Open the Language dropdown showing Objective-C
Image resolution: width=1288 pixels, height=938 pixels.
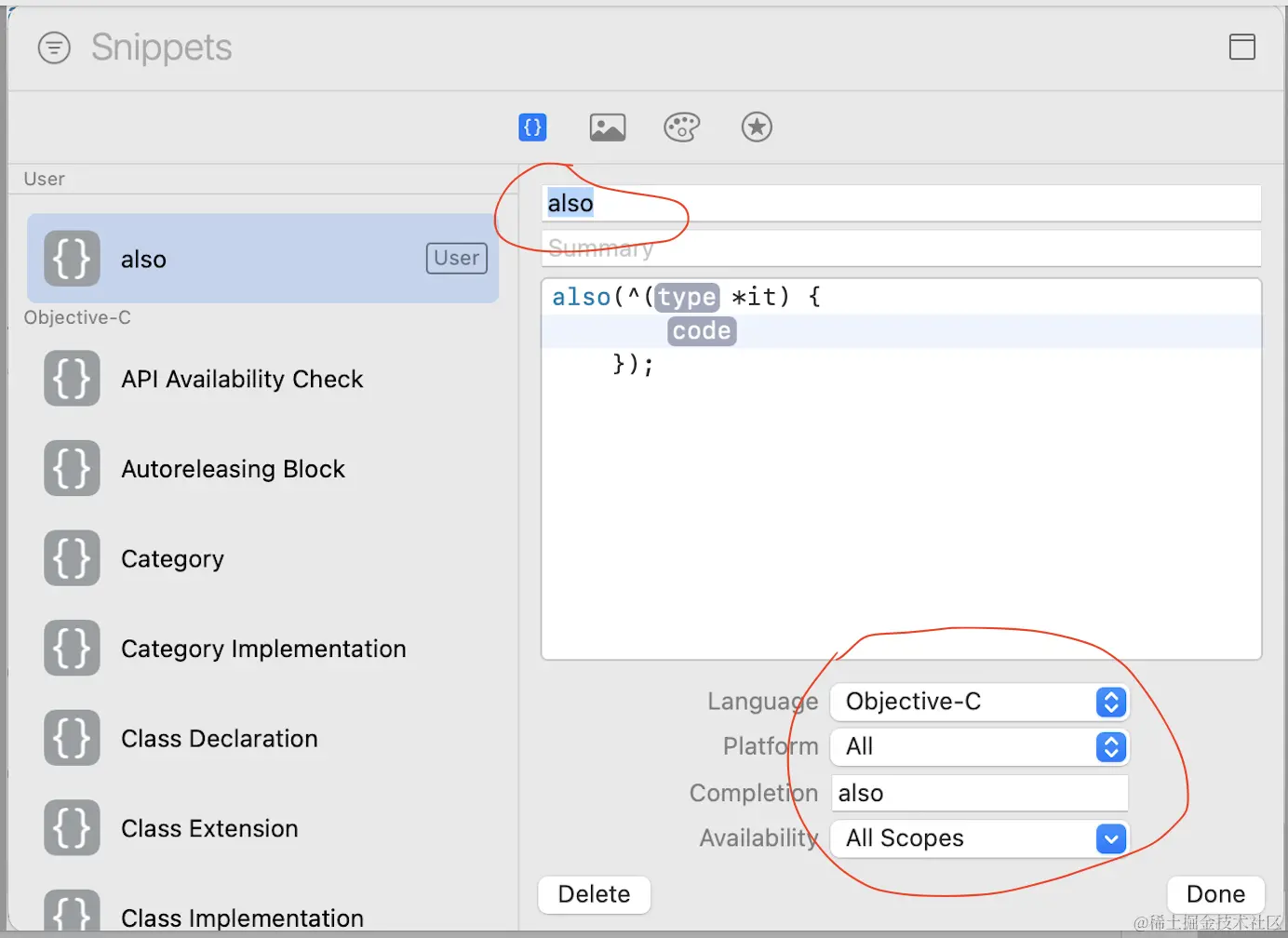979,702
